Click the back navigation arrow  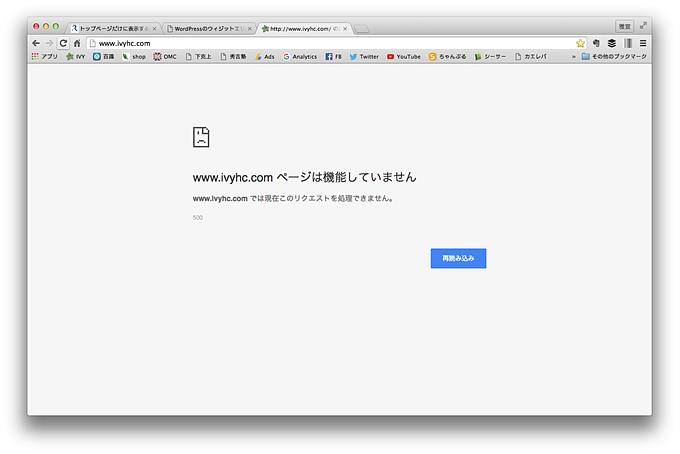point(36,43)
